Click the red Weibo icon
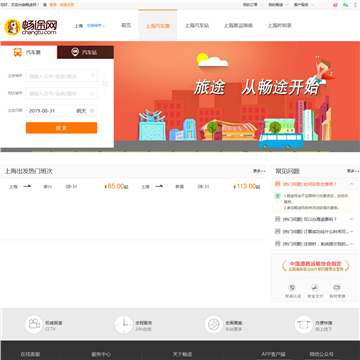The width and height of the screenshot is (360, 360). (335, 5)
